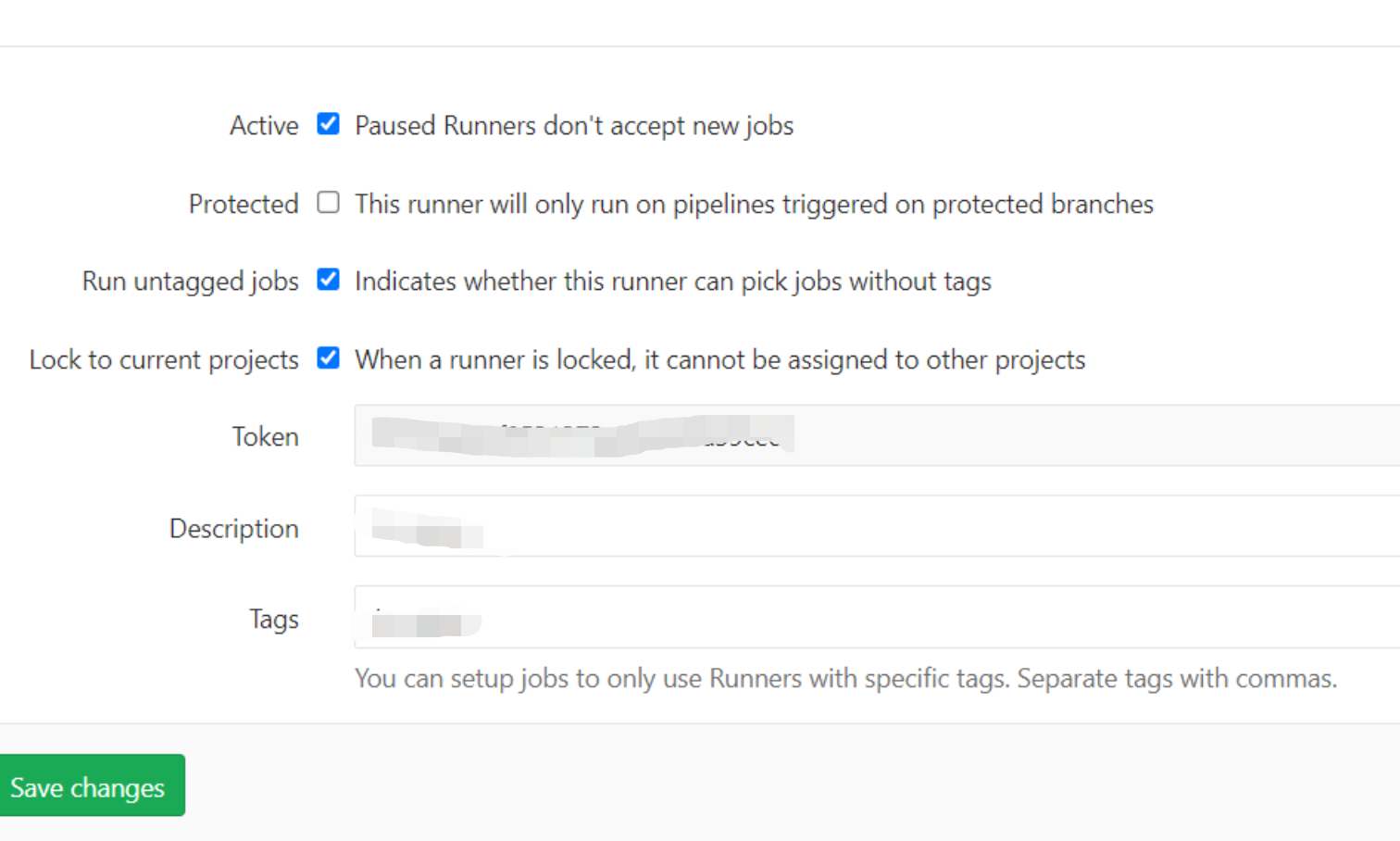
Task: Click the "Lock to current projects" label
Action: coord(164,359)
